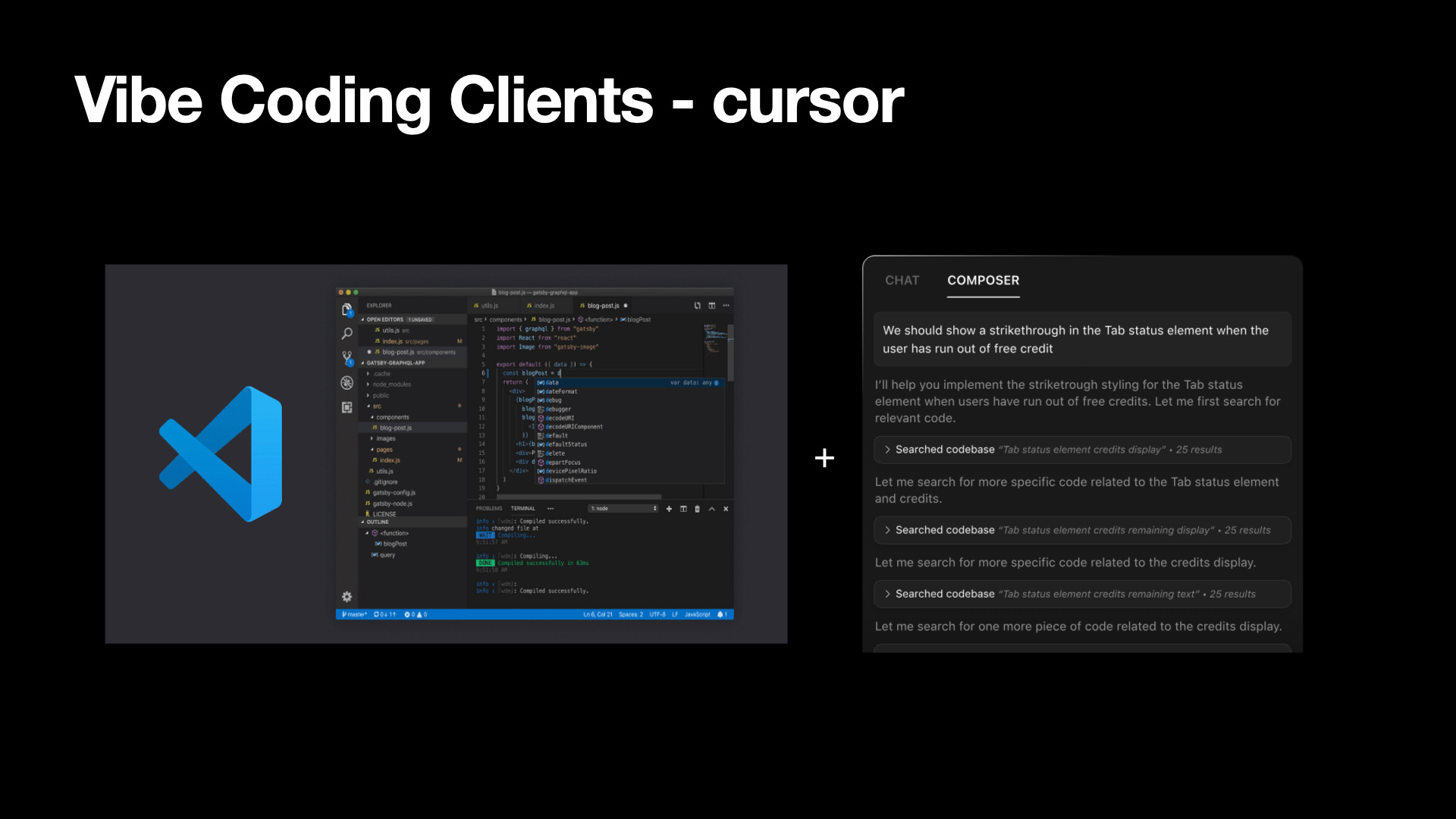Screen dimensions: 1456x819
Task: Choose 'dateFormat' autocomplete suggestion
Action: (629, 391)
